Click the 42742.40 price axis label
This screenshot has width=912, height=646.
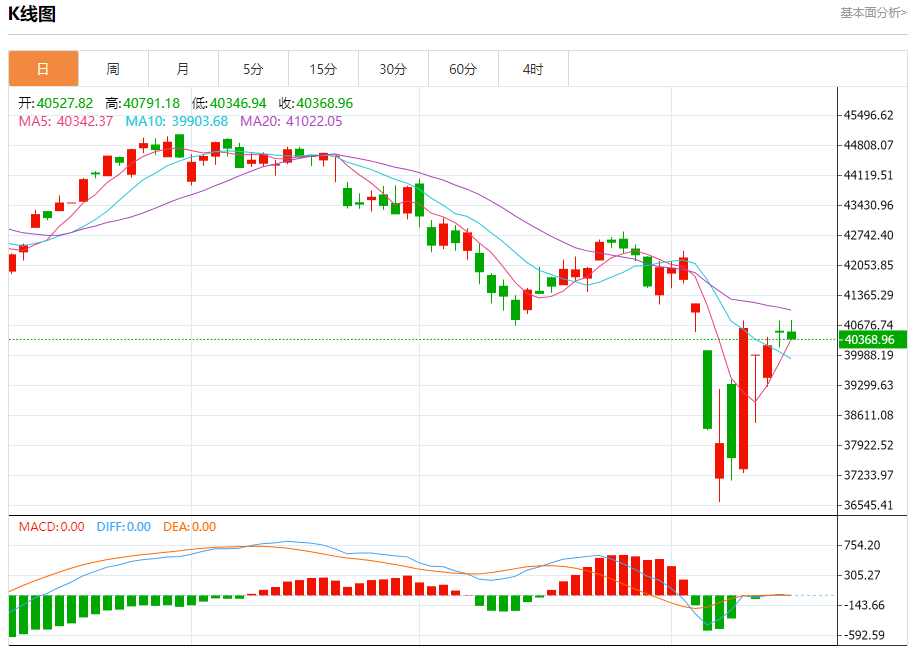point(869,235)
